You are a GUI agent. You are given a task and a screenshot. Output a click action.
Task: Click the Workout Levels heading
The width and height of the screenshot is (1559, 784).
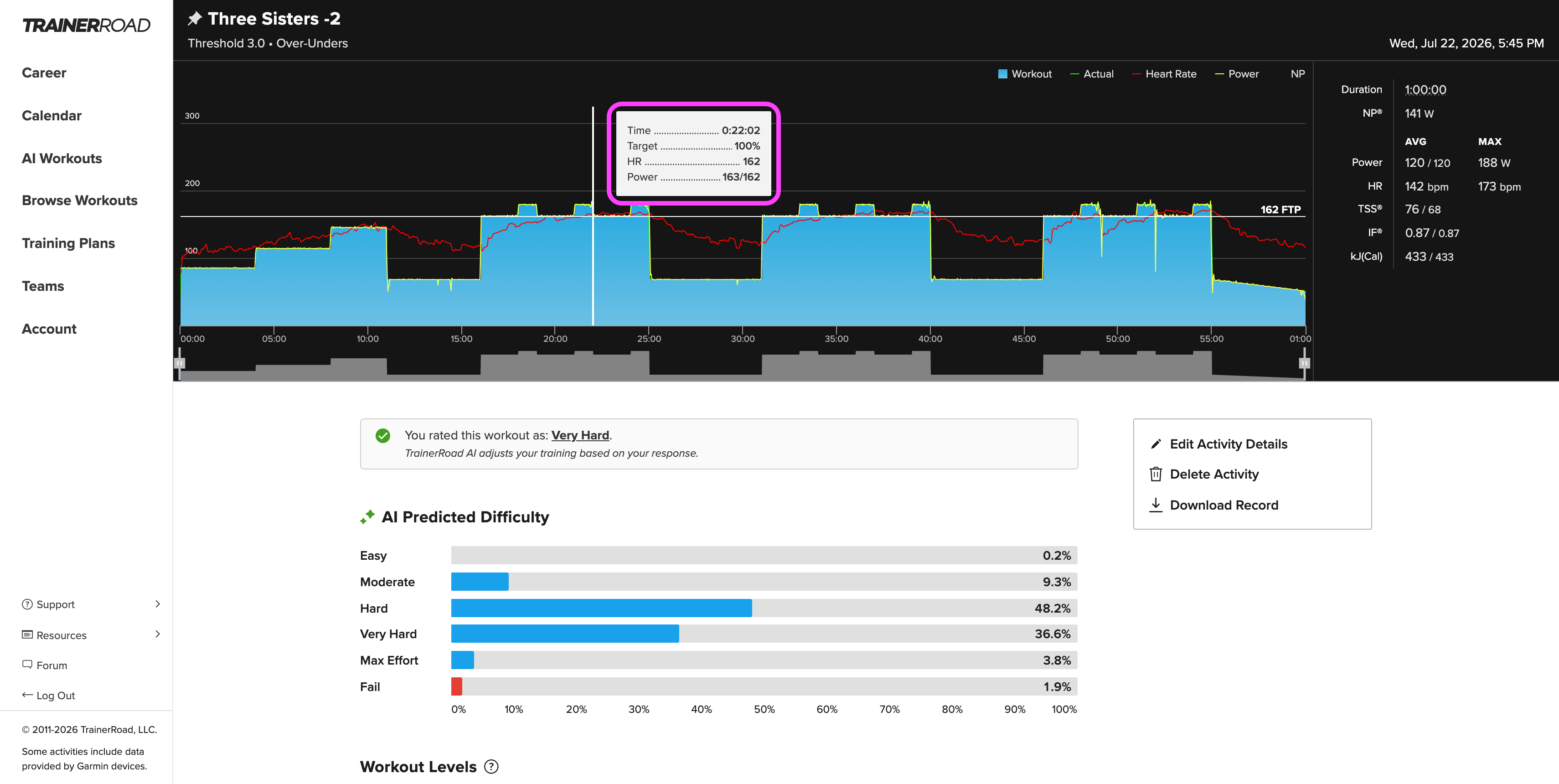click(418, 767)
